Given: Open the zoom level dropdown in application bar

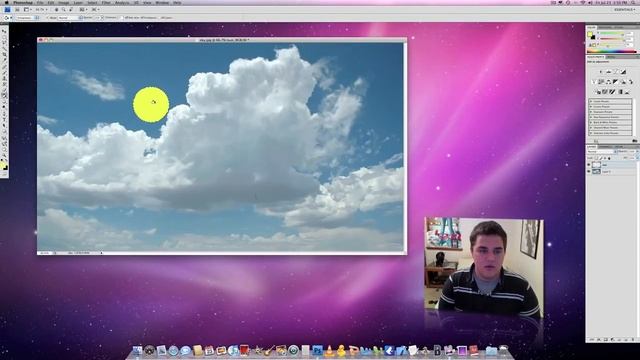Looking at the screenshot, I should pyautogui.click(x=42, y=9).
